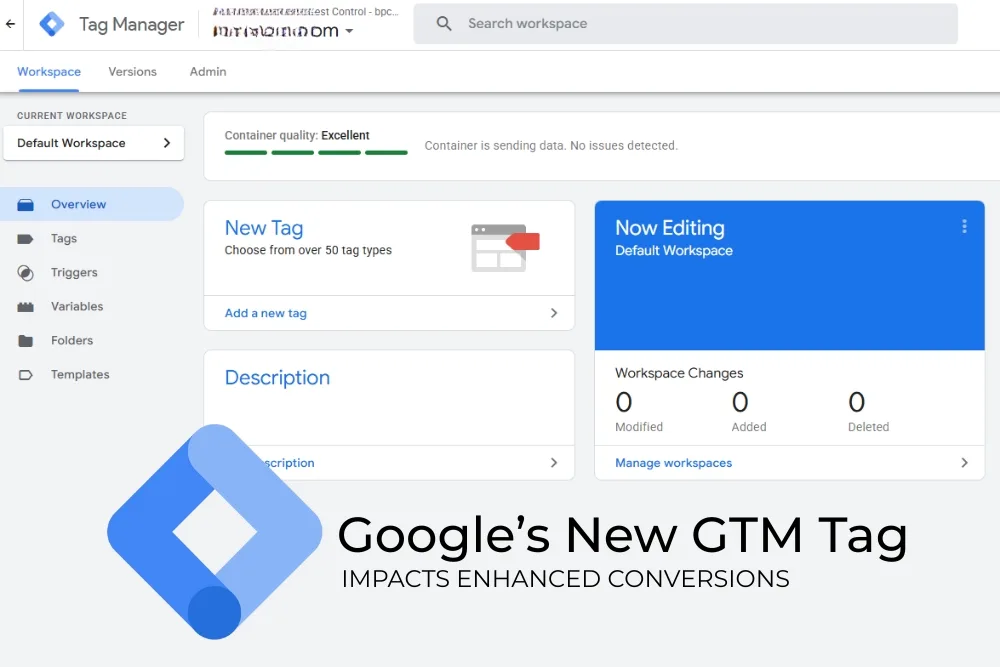
Task: Click the Manage workspaces link
Action: (x=673, y=463)
